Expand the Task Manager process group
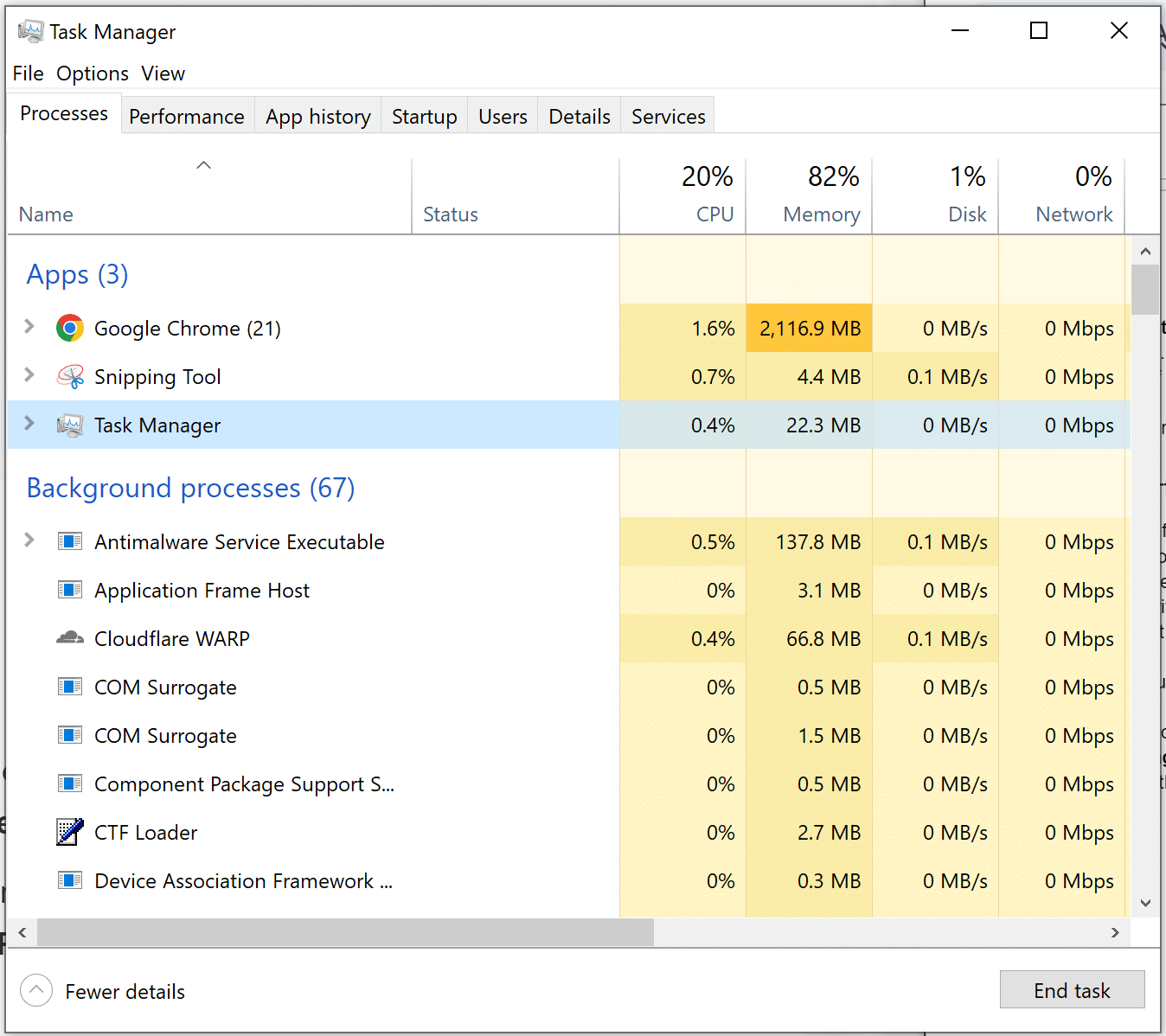 point(29,424)
